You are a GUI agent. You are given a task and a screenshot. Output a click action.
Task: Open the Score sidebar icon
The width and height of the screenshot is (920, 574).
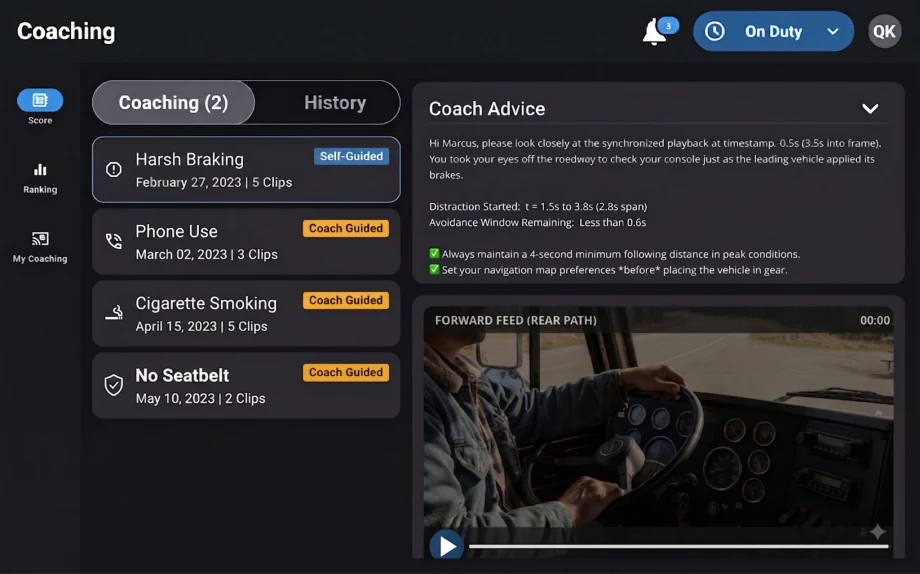(x=40, y=100)
